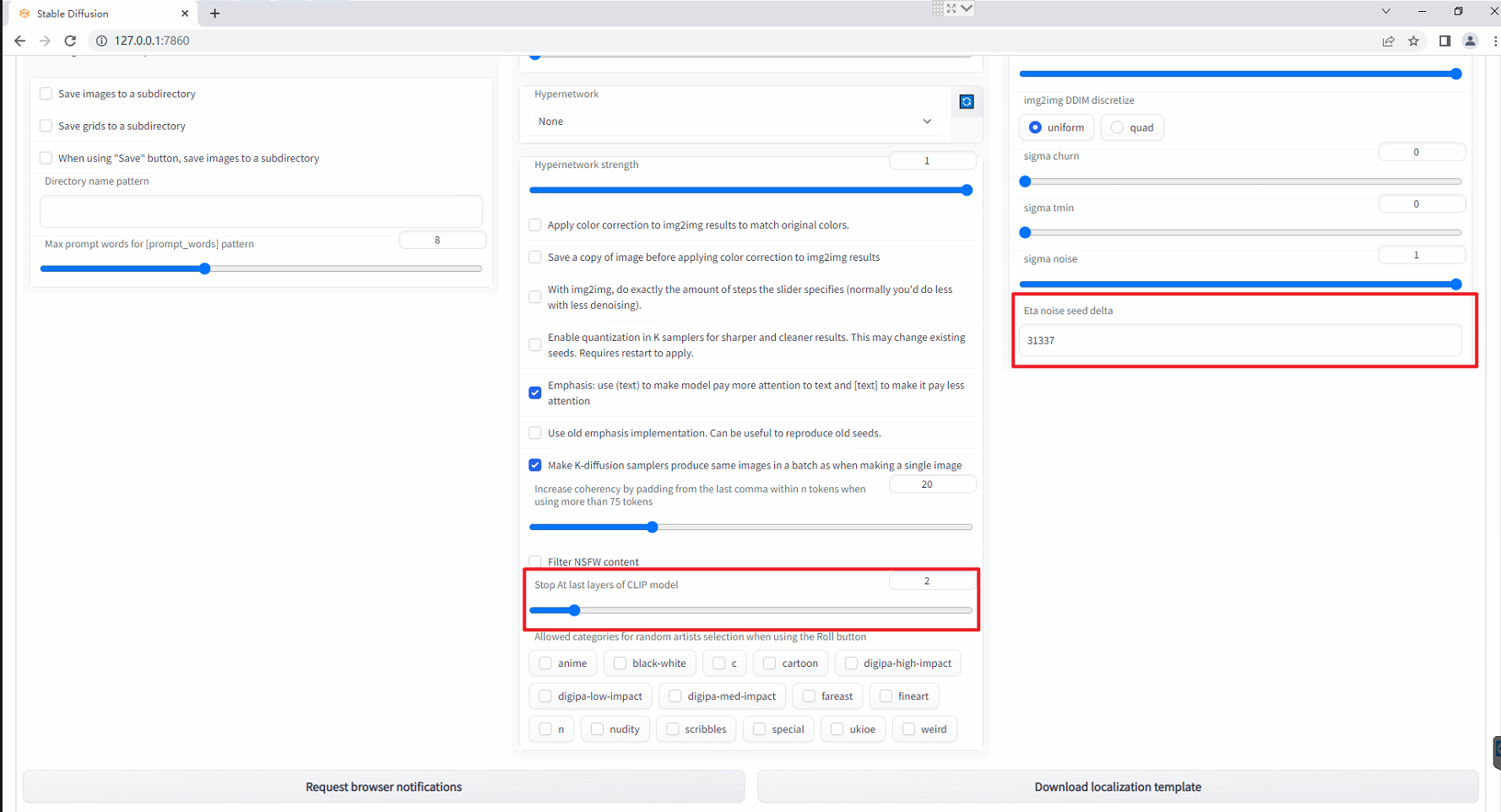Check the digipa-low-impact category
Viewport: 1501px width, 812px height.
[x=591, y=696]
